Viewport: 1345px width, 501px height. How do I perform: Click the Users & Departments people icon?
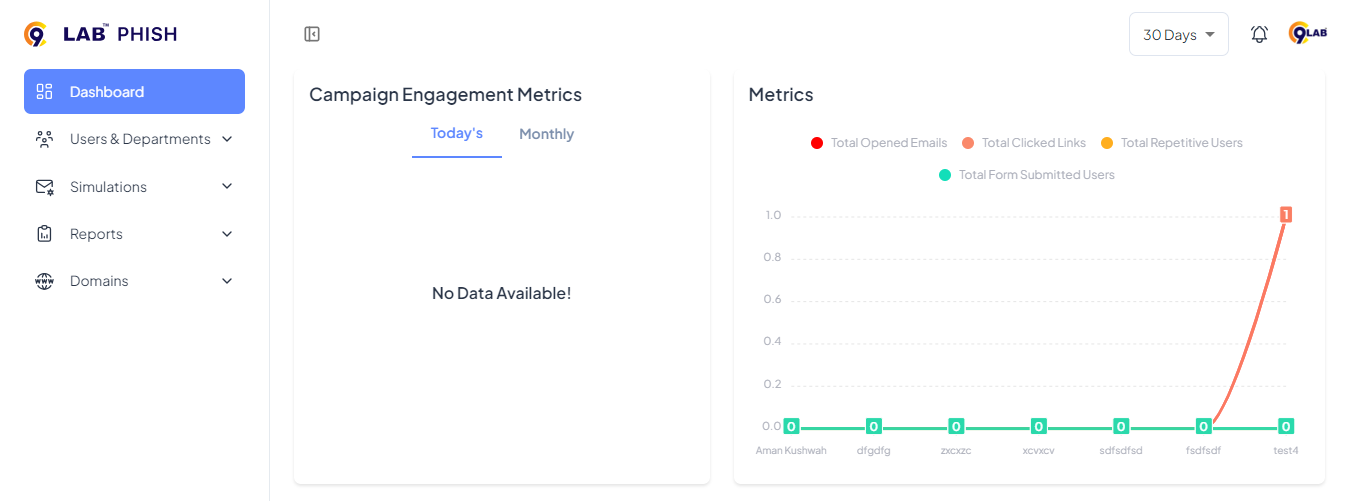coord(44,139)
